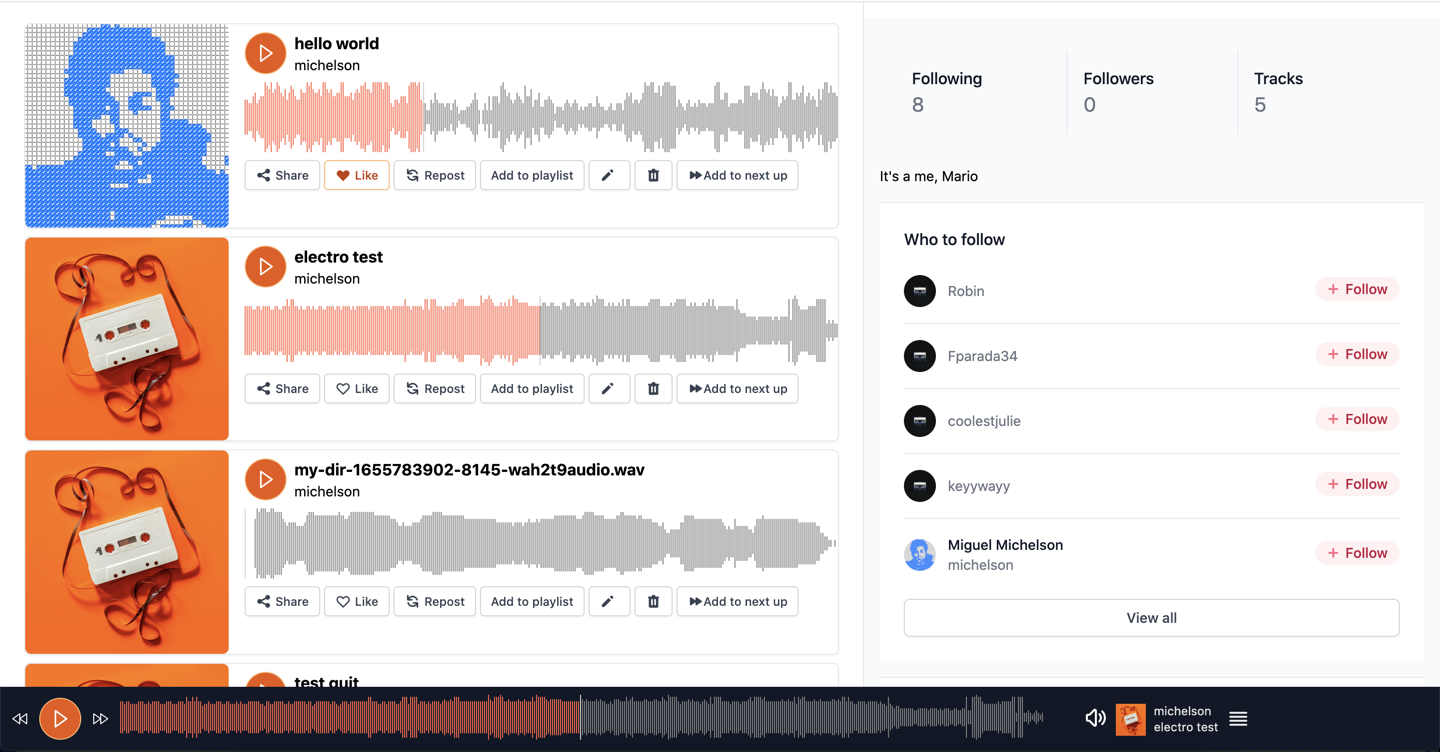Share the my-dir wav track
Image resolution: width=1440 pixels, height=752 pixels.
click(283, 601)
